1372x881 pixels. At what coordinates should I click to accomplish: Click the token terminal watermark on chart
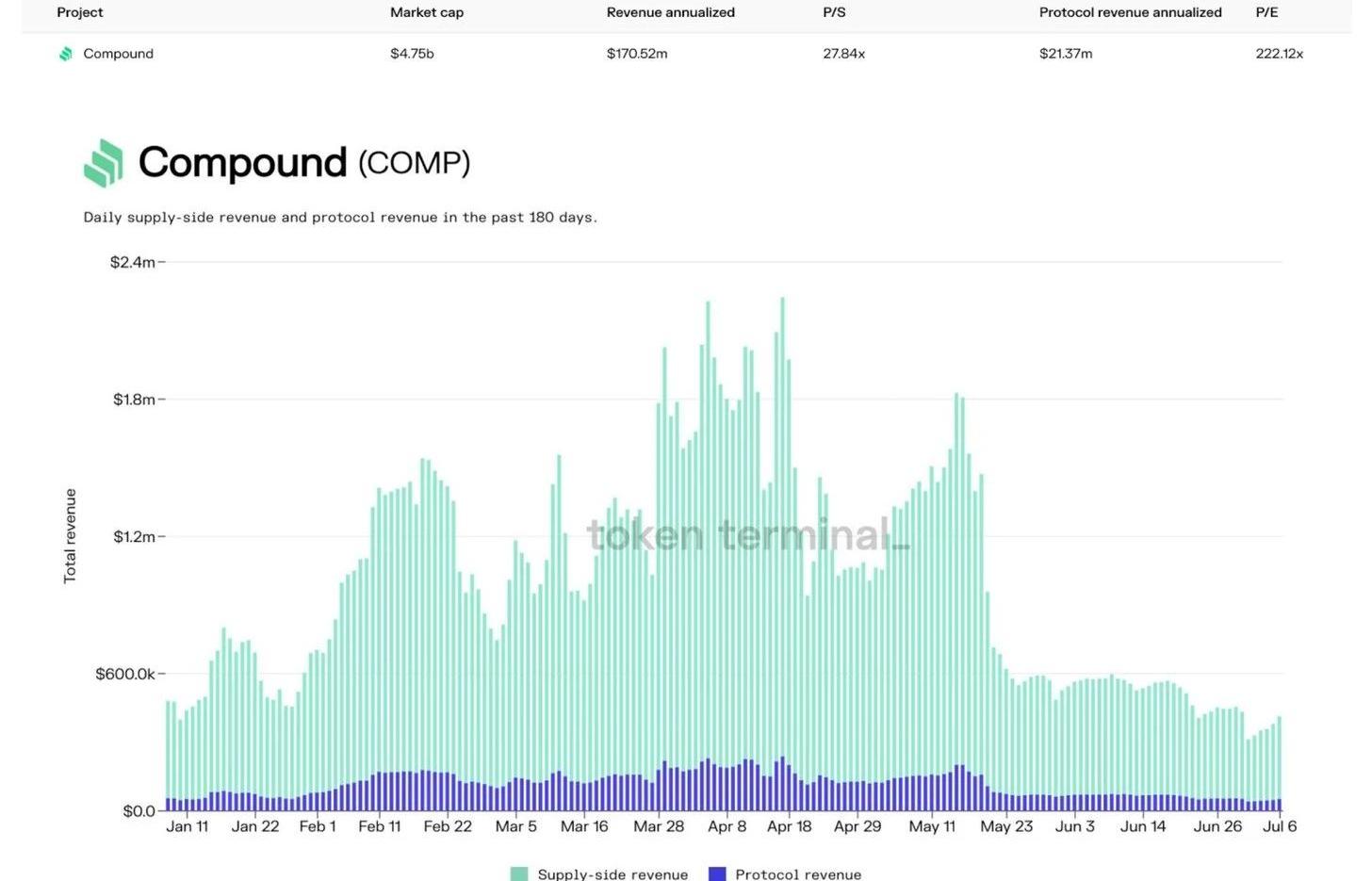coord(747,534)
